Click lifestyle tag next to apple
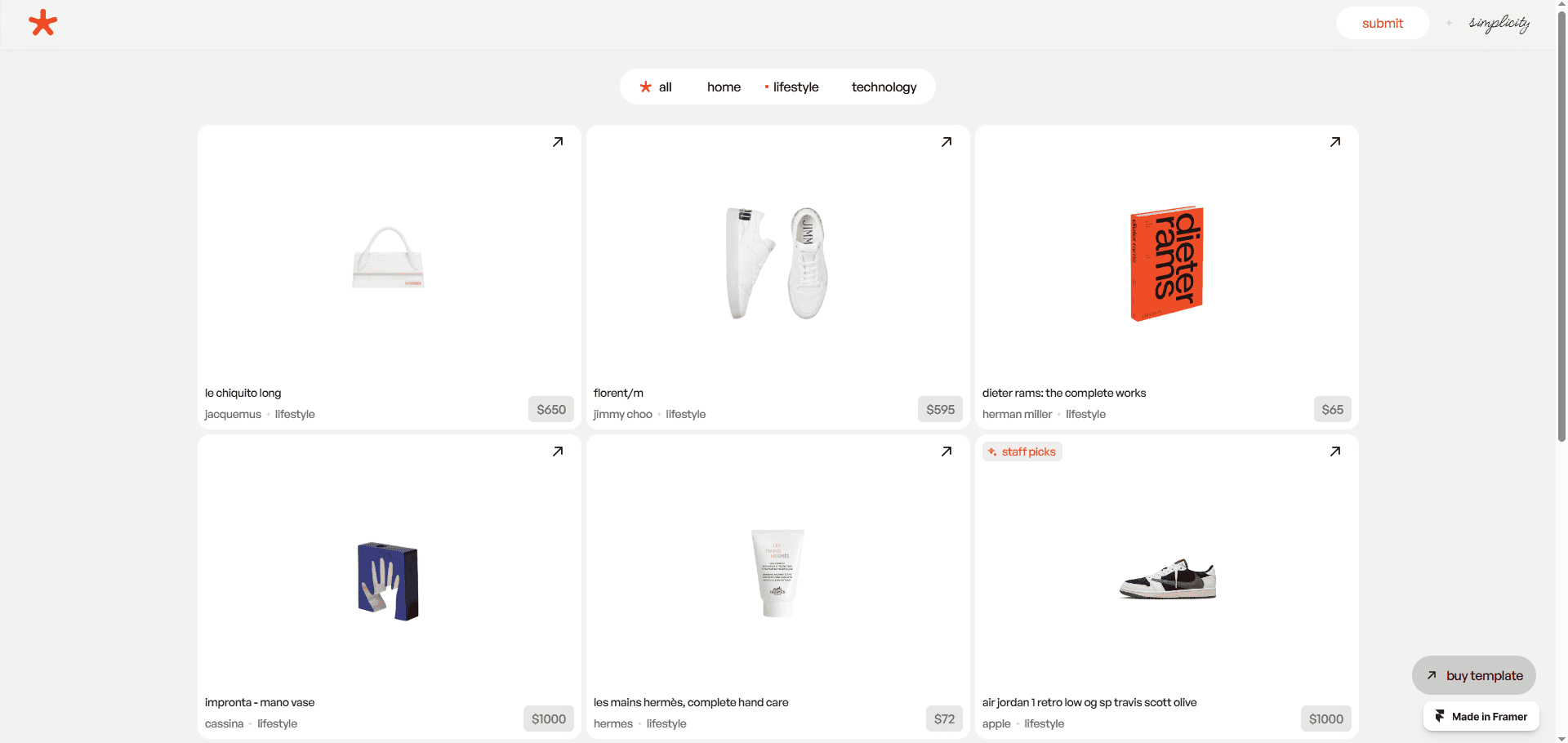Screen dimensions: 1568x743 1045,723
